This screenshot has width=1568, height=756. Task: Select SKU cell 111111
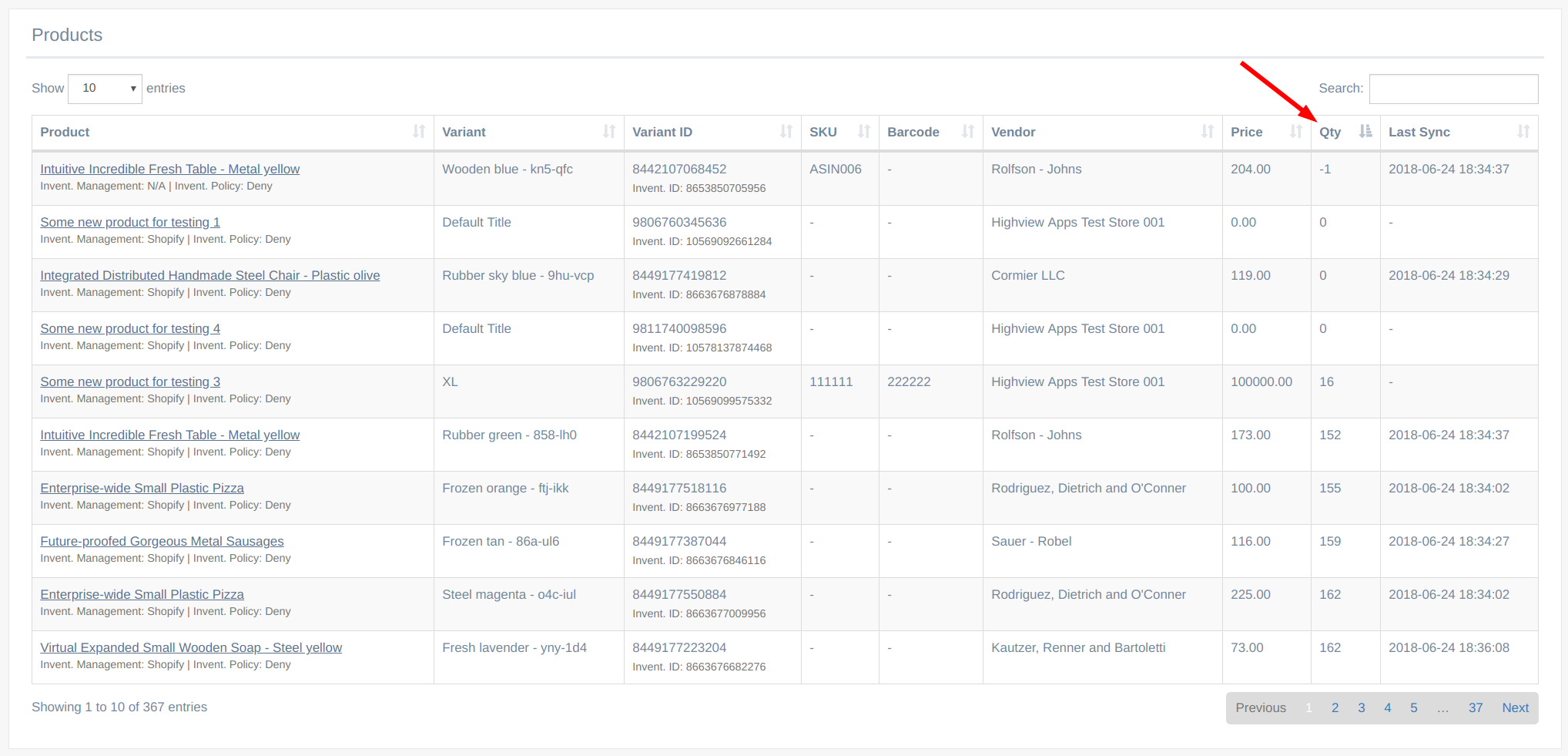coord(831,381)
